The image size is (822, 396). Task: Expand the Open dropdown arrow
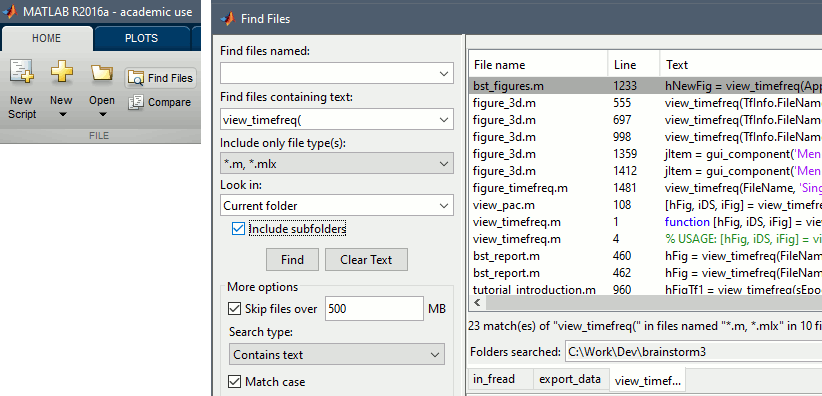pyautogui.click(x=102, y=114)
